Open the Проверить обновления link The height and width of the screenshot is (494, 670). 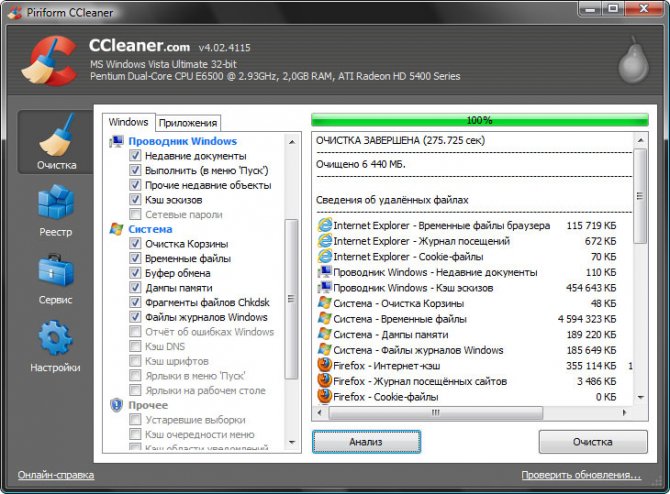(x=581, y=475)
